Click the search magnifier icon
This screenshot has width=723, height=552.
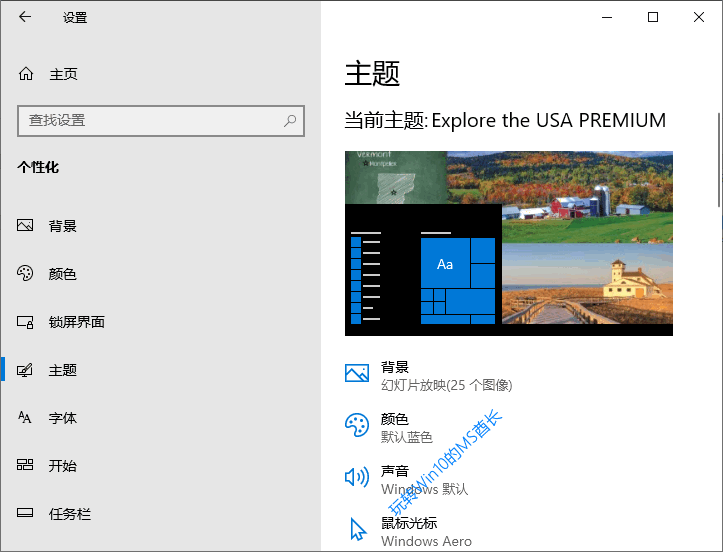pyautogui.click(x=290, y=121)
